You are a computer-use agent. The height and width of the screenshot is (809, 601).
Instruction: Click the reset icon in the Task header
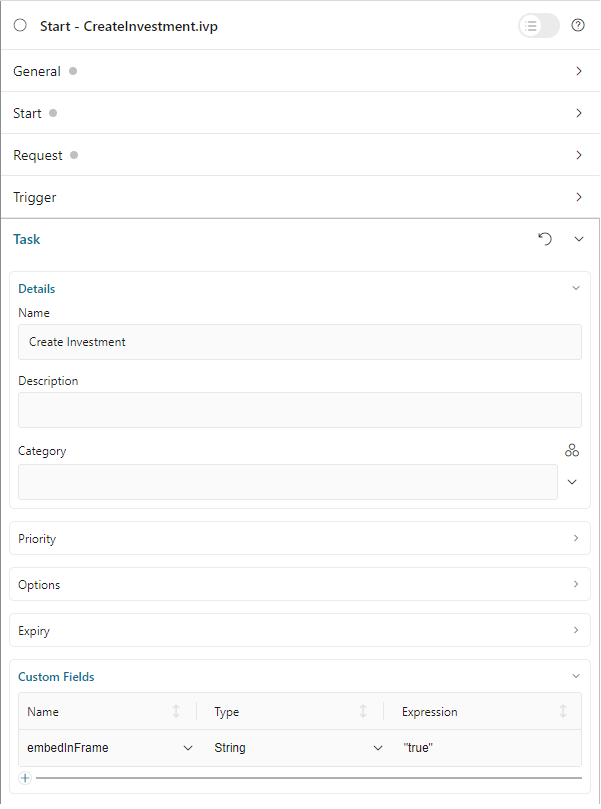point(544,239)
